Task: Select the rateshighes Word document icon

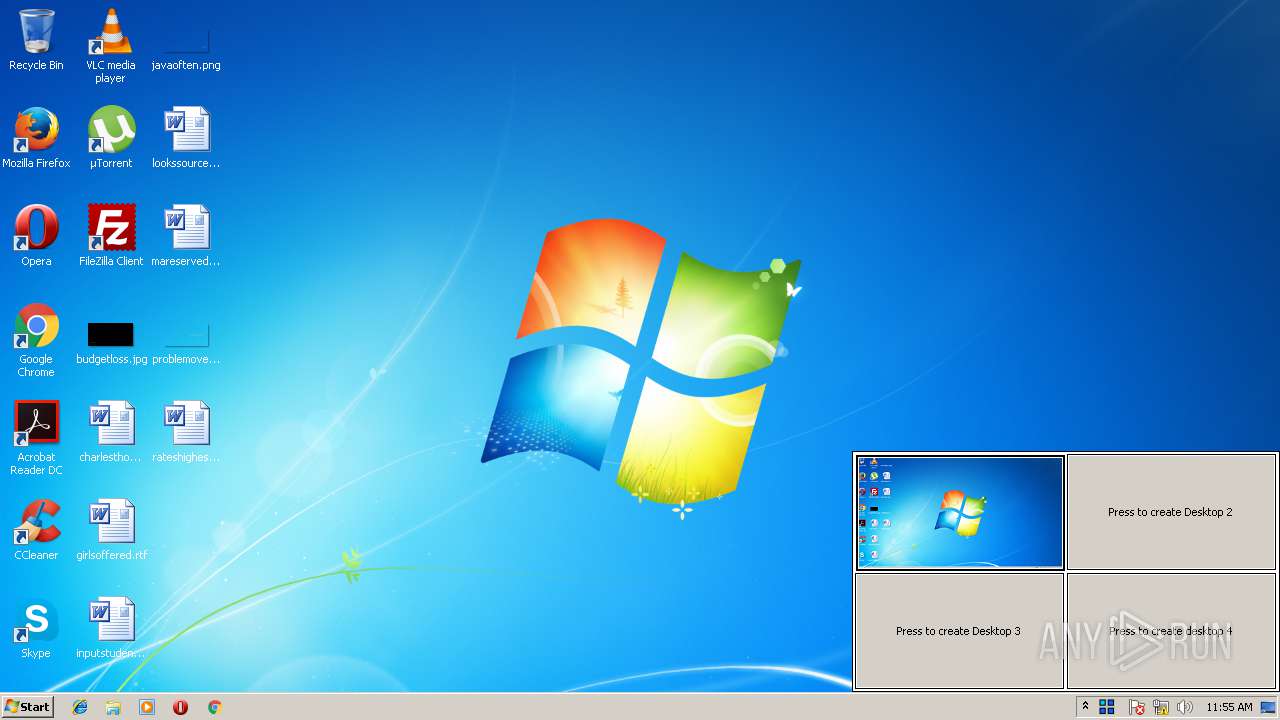Action: coord(186,432)
